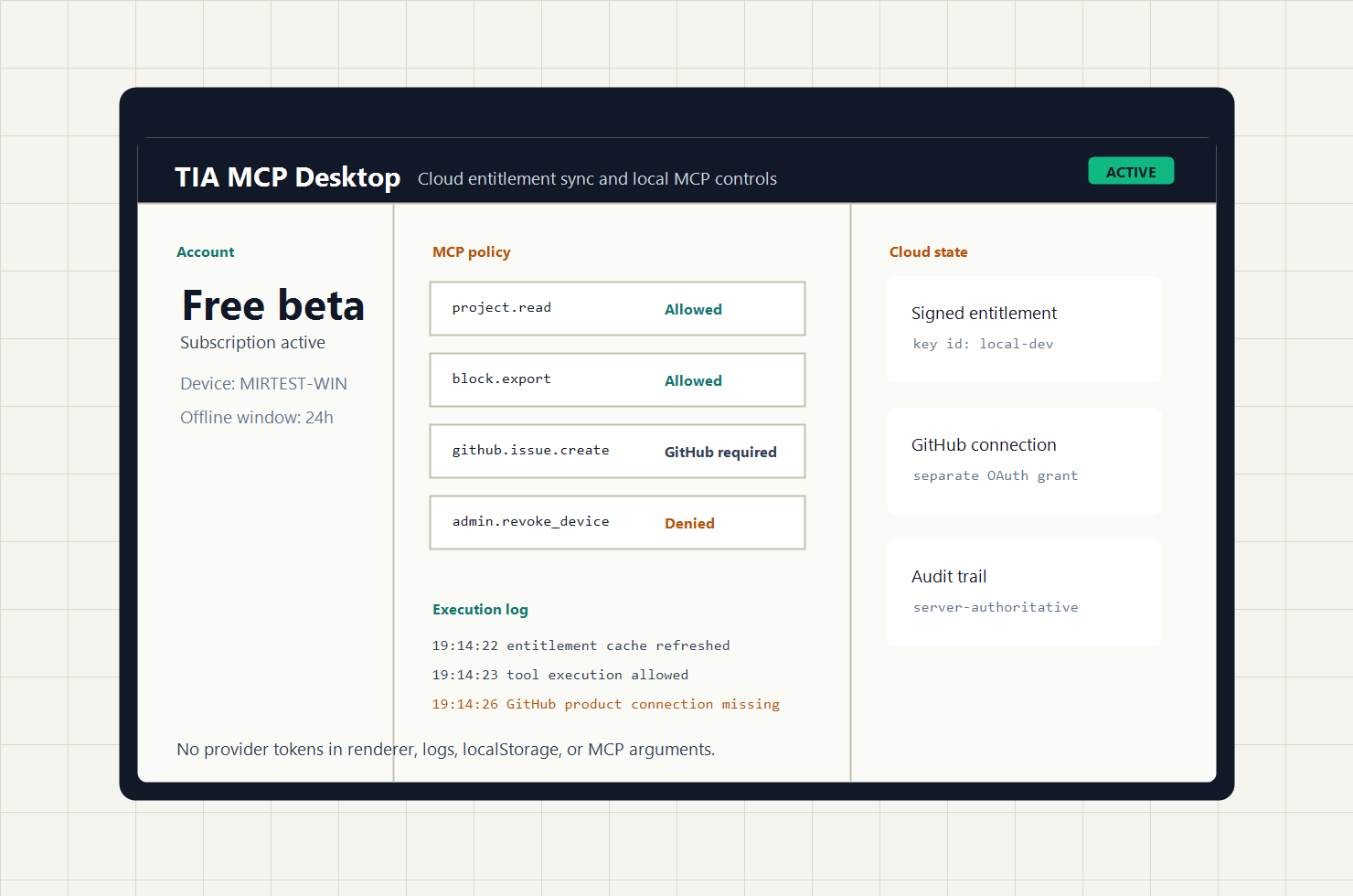Click the separate OAuth grant text

(x=996, y=475)
